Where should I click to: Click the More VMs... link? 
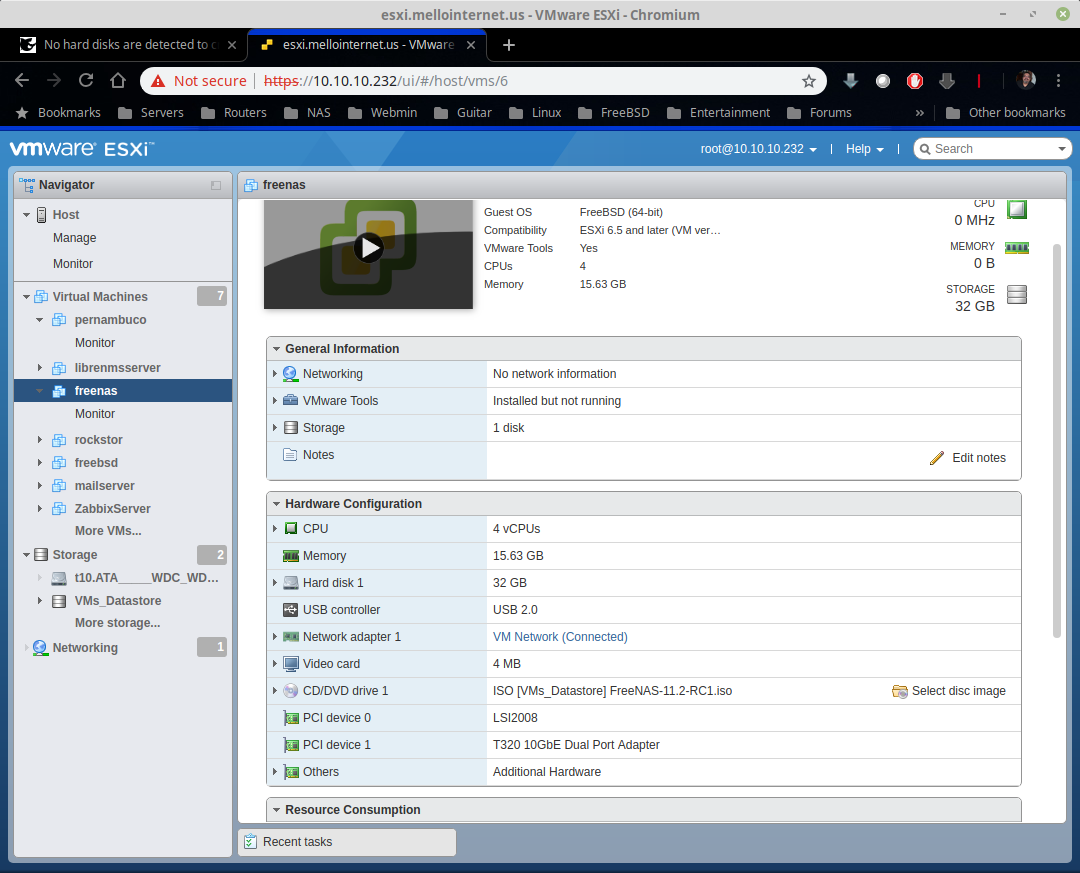pos(108,531)
